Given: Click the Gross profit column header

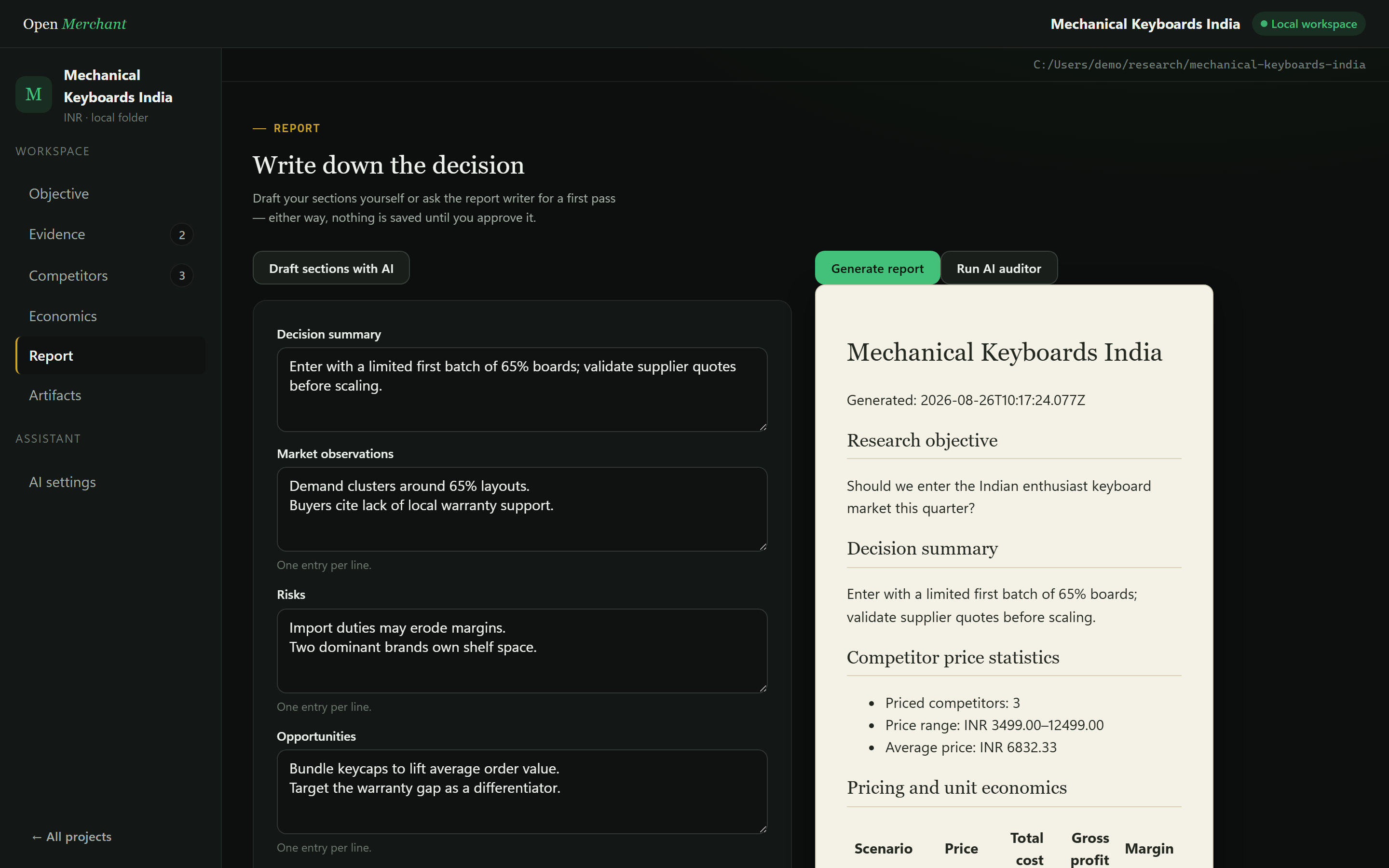Looking at the screenshot, I should click(1089, 849).
